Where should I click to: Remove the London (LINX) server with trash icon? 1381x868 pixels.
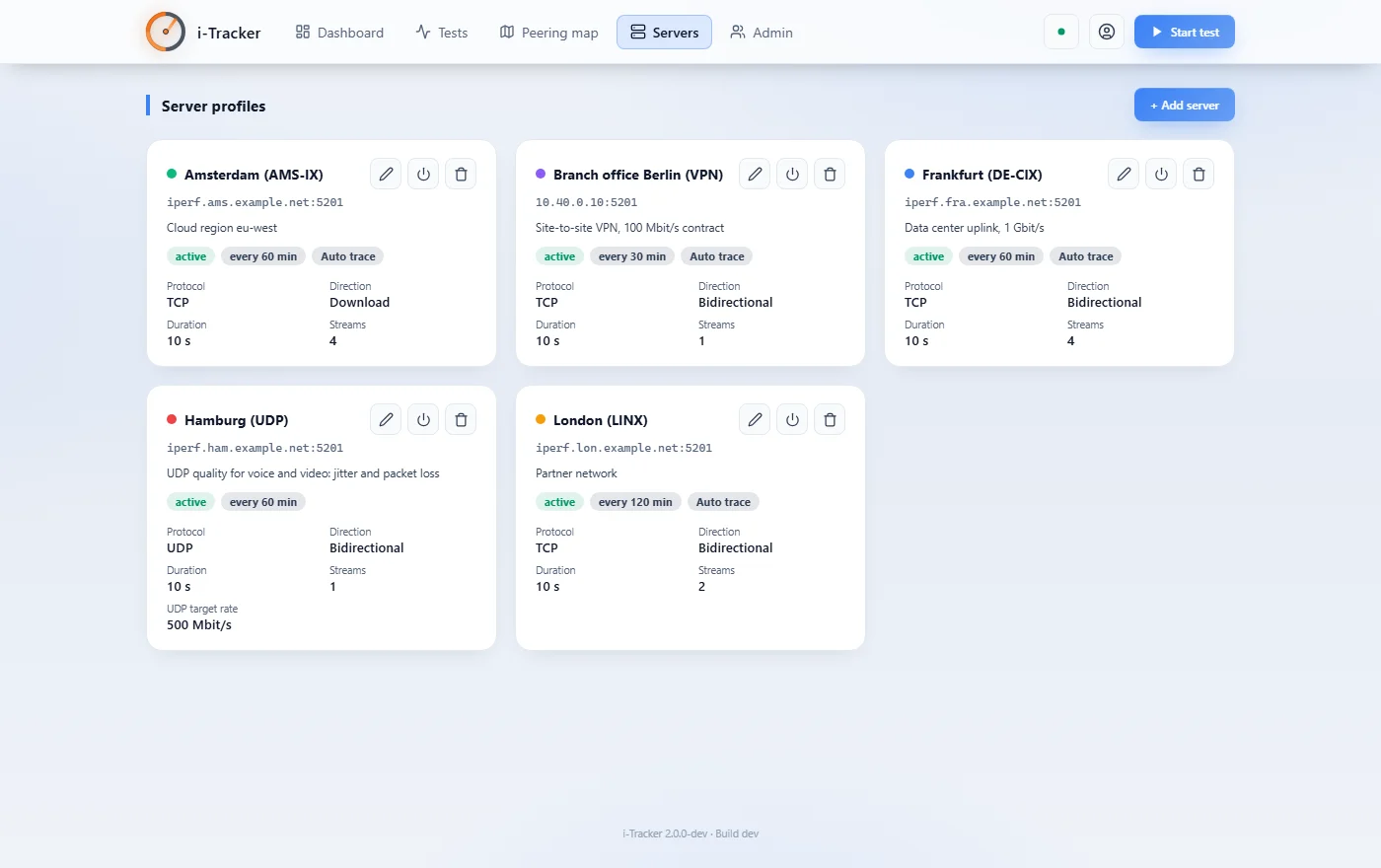click(830, 419)
